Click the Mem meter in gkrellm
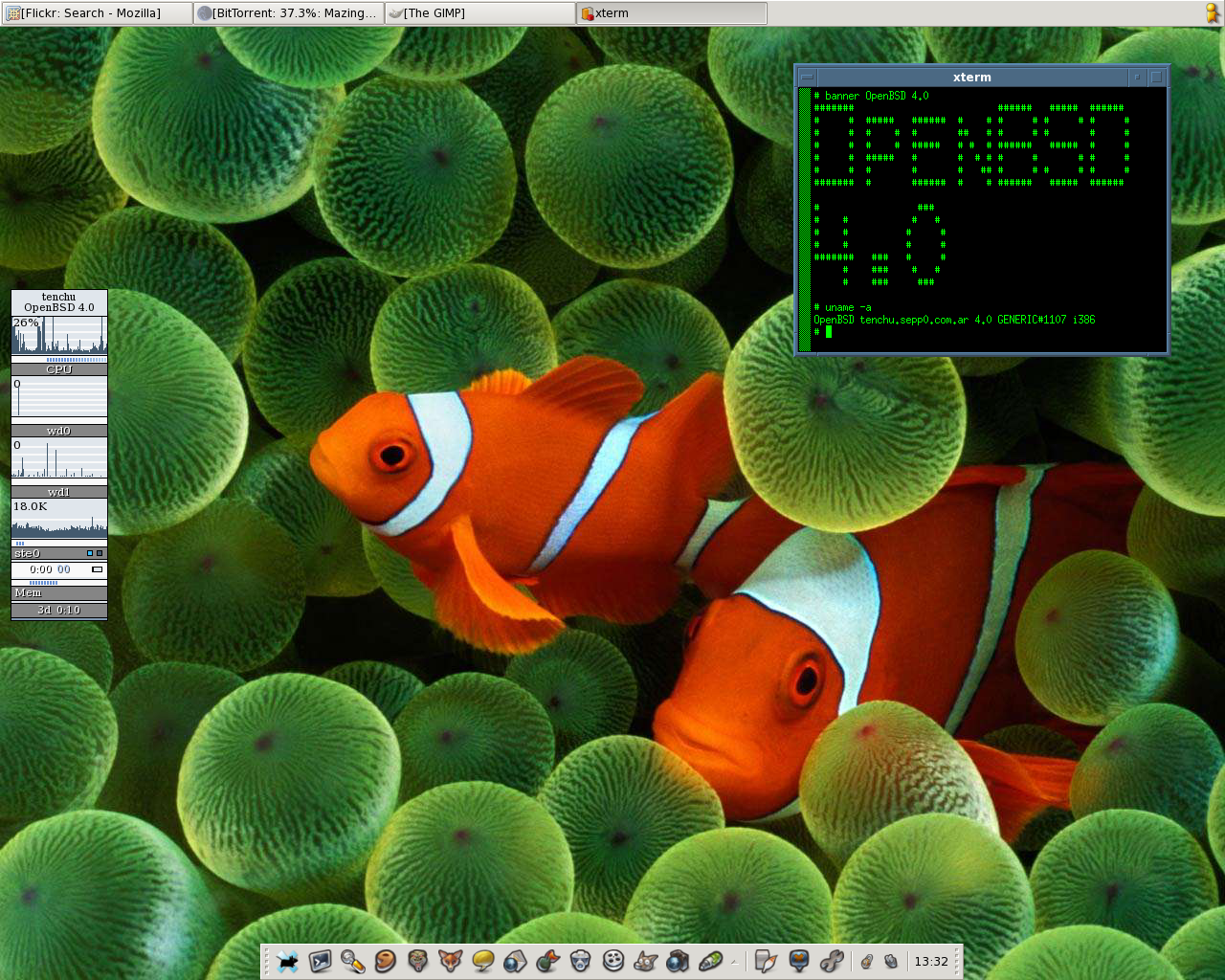The width and height of the screenshot is (1225, 980). tap(58, 593)
